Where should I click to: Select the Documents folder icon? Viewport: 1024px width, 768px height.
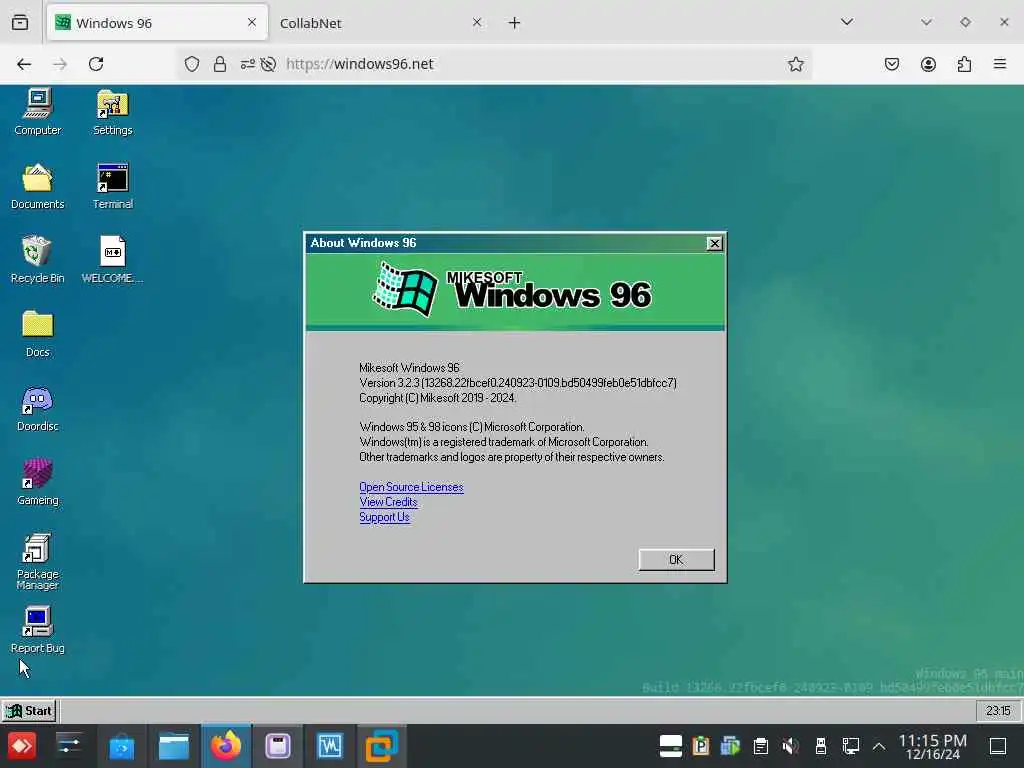click(37, 185)
